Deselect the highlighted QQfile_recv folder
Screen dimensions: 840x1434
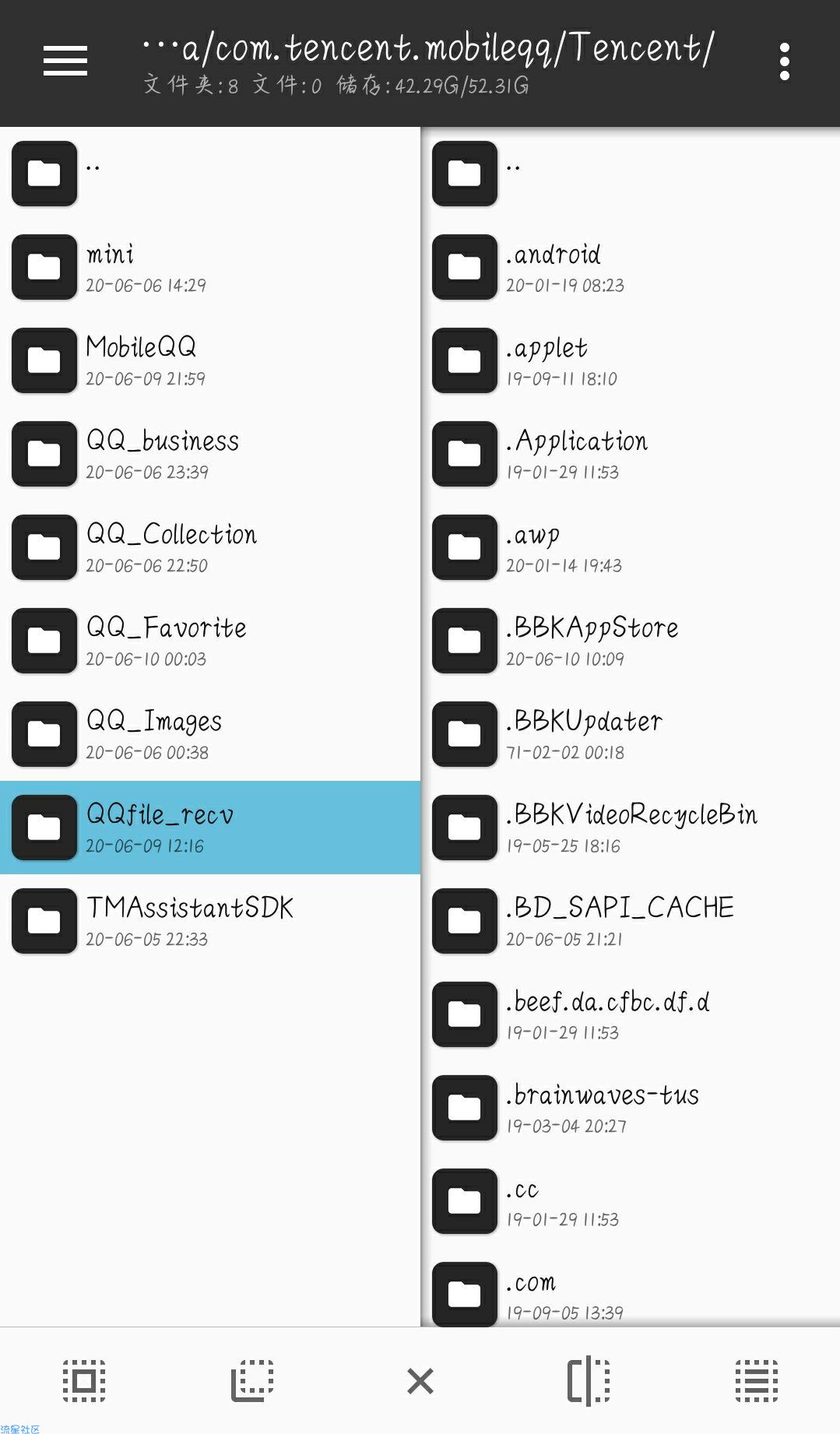[x=210, y=827]
